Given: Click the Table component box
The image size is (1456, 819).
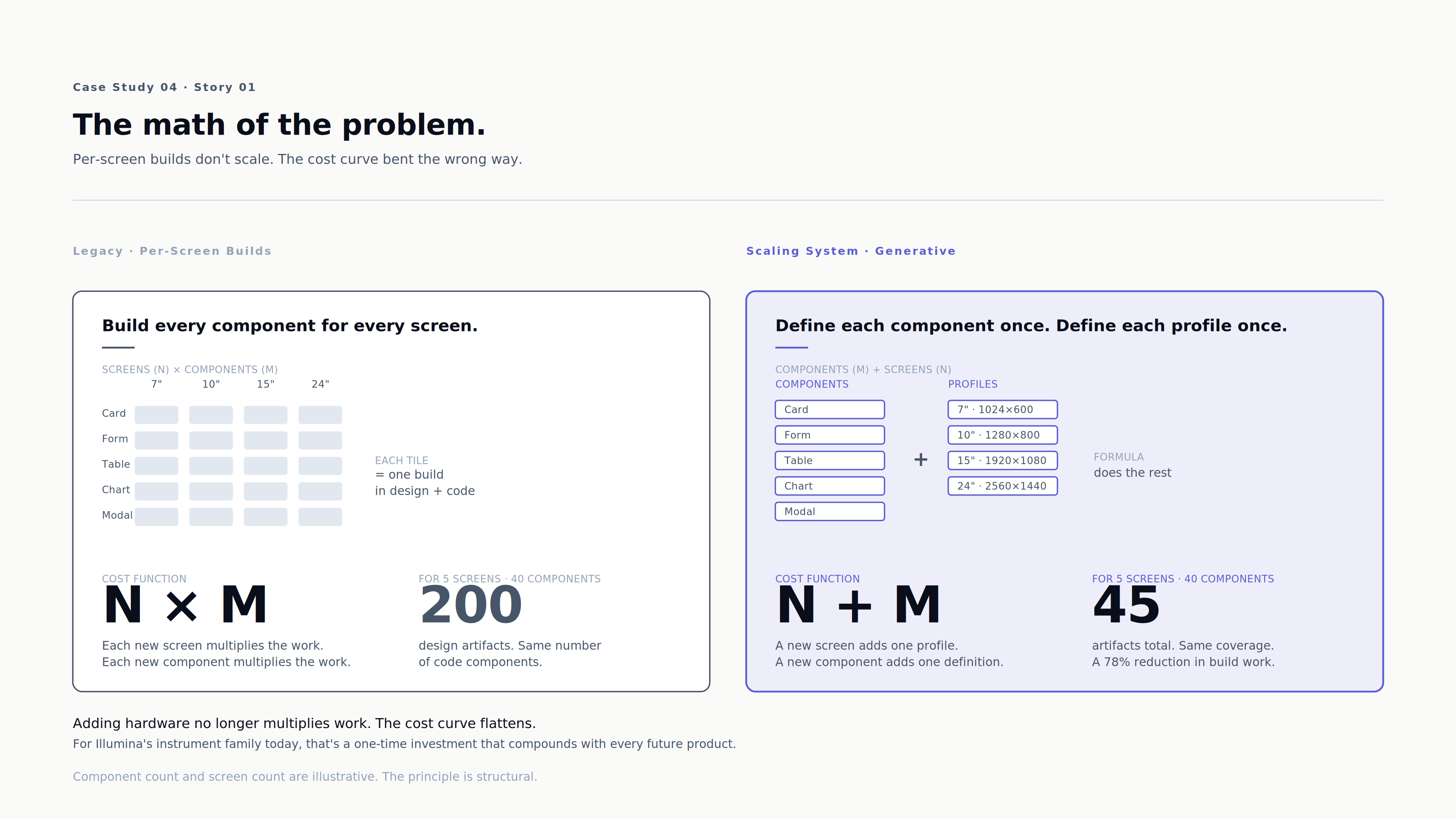Looking at the screenshot, I should [x=829, y=460].
